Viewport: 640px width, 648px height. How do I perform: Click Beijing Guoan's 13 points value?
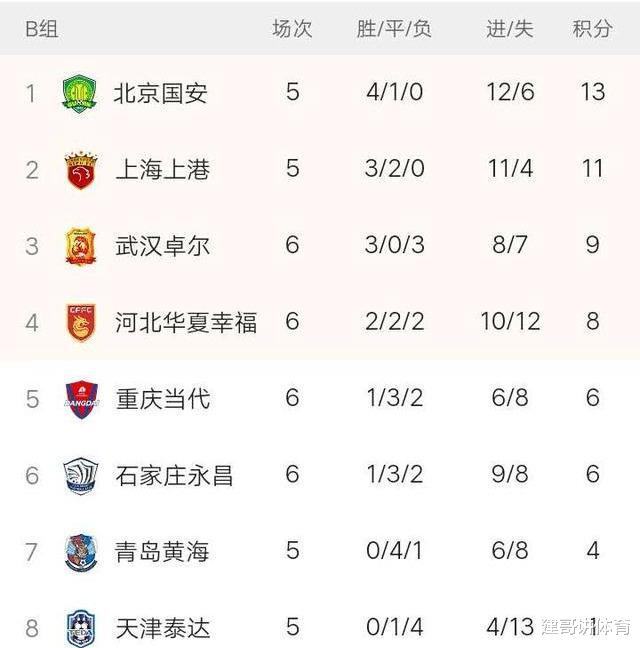point(592,93)
